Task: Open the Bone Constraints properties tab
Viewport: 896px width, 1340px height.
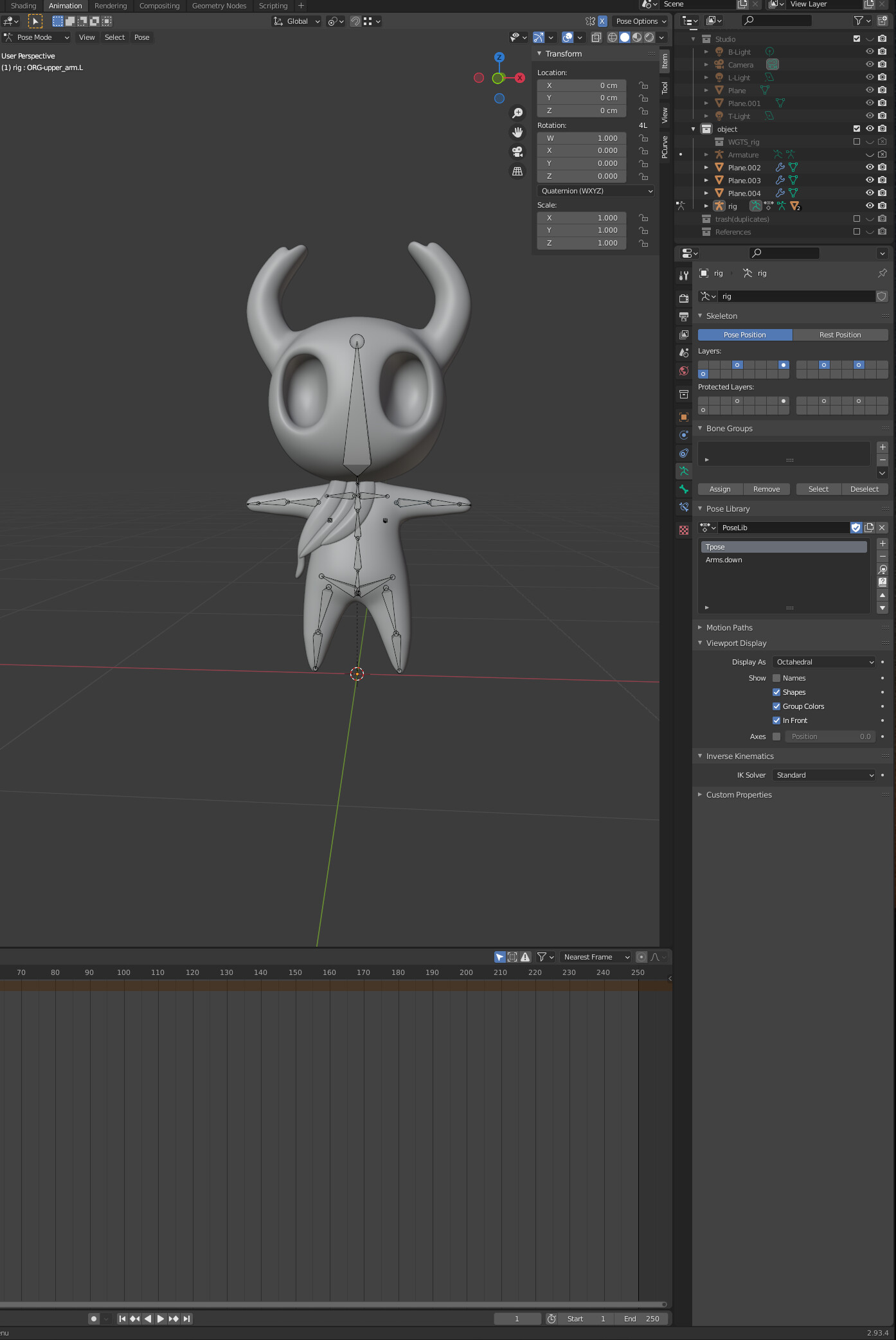Action: [x=684, y=507]
